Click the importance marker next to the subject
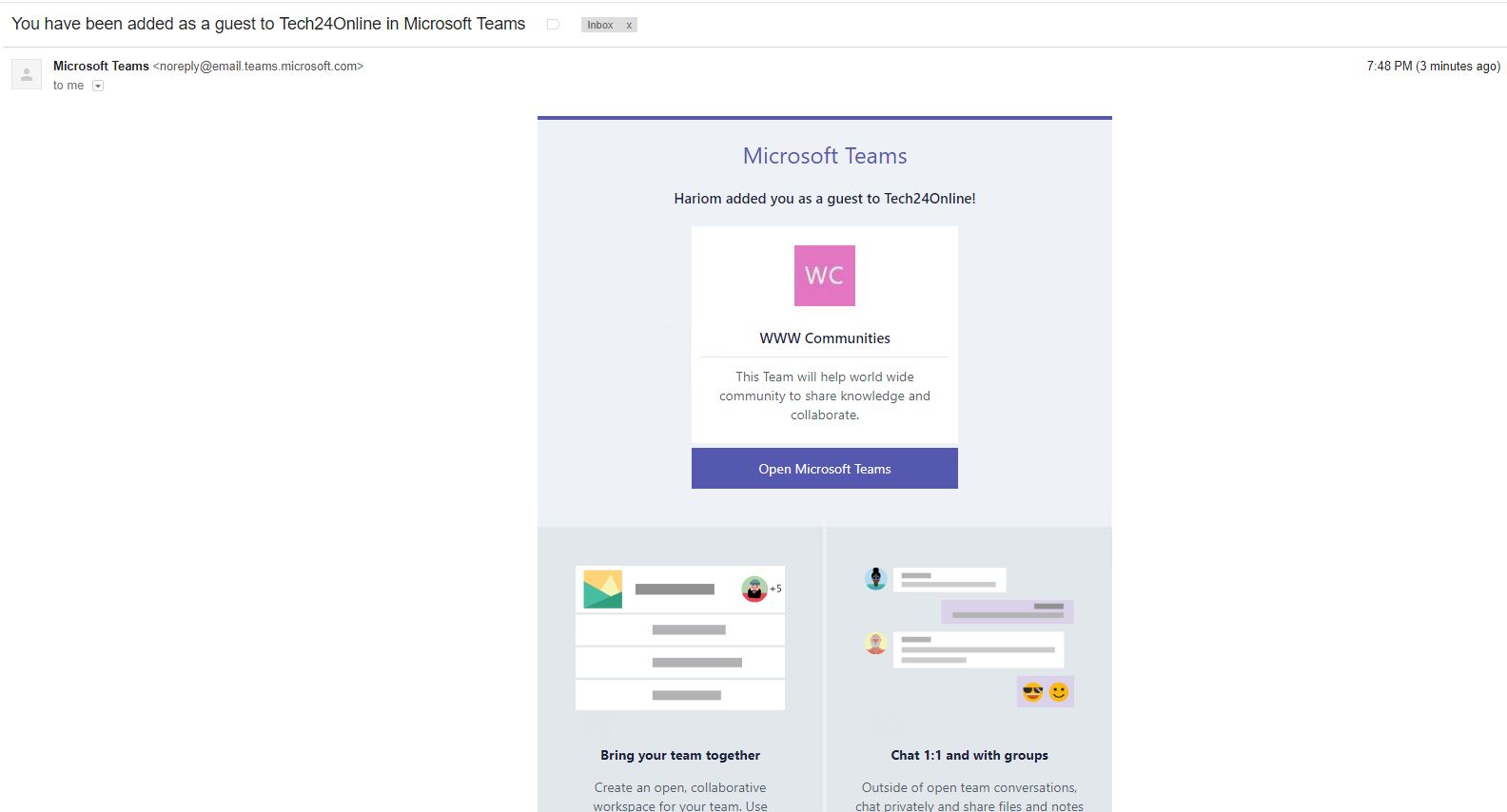The image size is (1507, 812). pos(553,25)
